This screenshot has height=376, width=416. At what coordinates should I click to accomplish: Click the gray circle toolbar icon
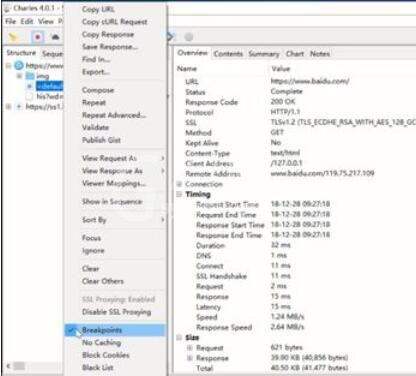(x=189, y=37)
